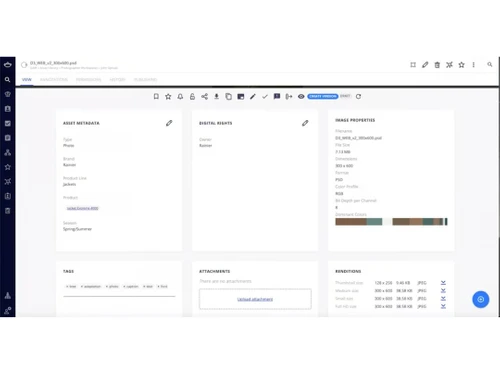Screen dimensions: 500x375
Task: Open the three-dot more options menu
Action: (x=473, y=65)
